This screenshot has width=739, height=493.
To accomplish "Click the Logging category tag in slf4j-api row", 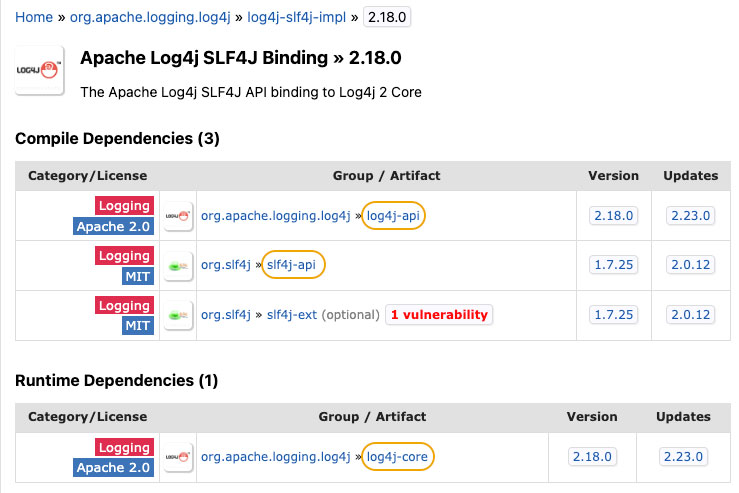I will tap(124, 255).
